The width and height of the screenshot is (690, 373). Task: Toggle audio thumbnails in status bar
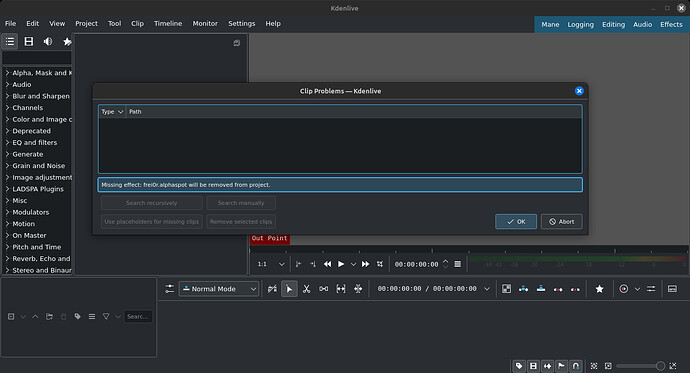(x=547, y=366)
